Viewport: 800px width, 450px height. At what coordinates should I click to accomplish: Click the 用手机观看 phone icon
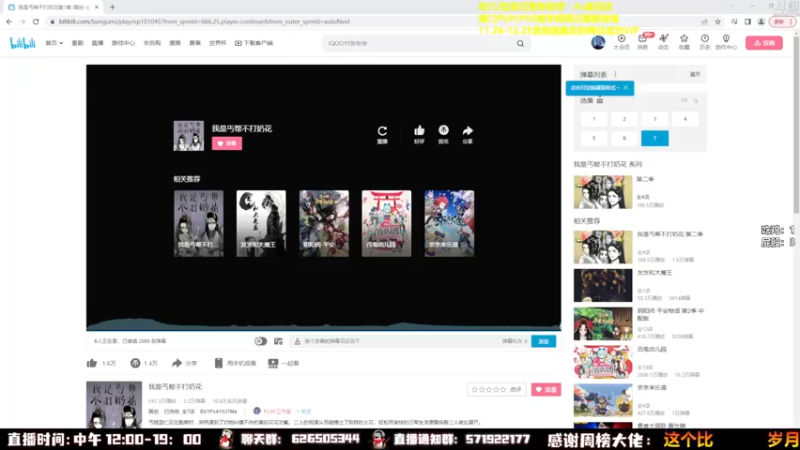(218, 363)
